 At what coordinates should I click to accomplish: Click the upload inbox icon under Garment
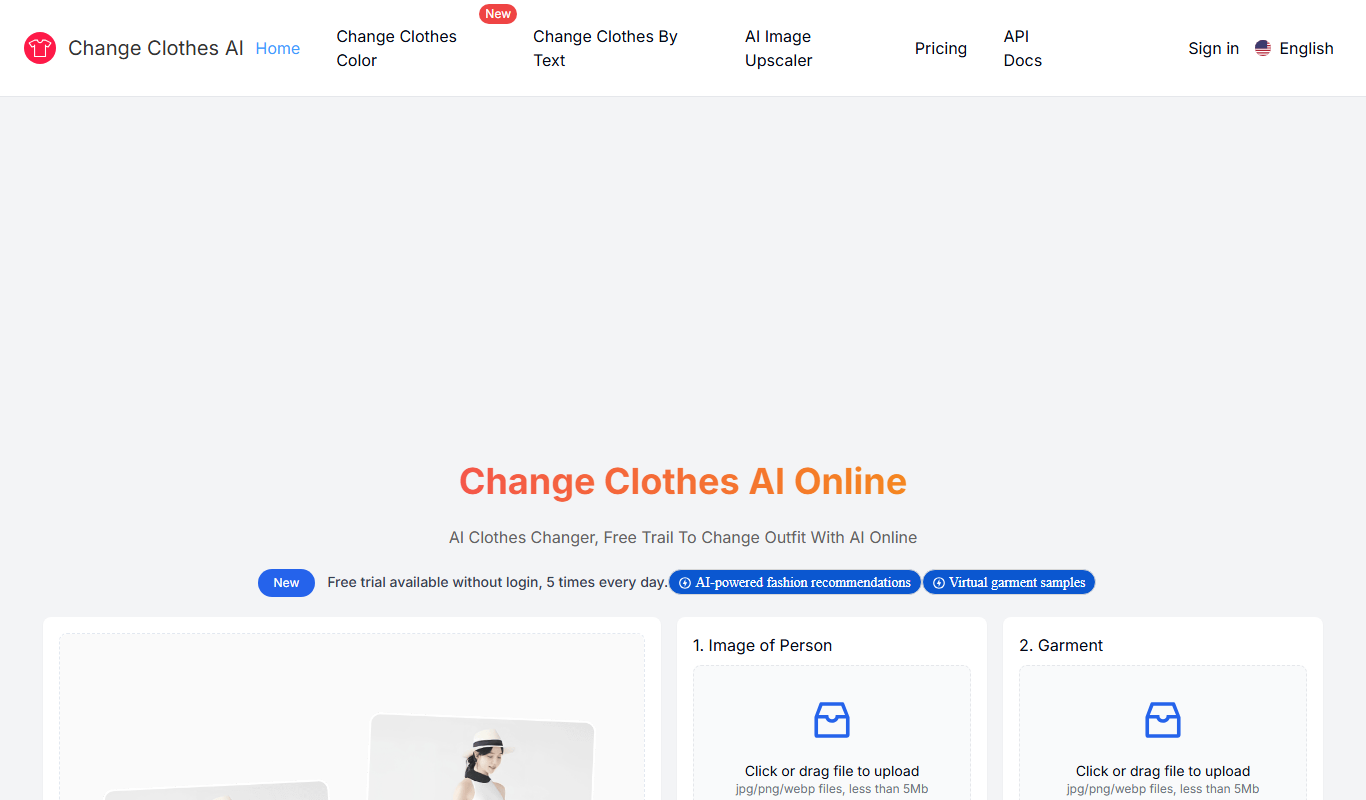[x=1163, y=720]
